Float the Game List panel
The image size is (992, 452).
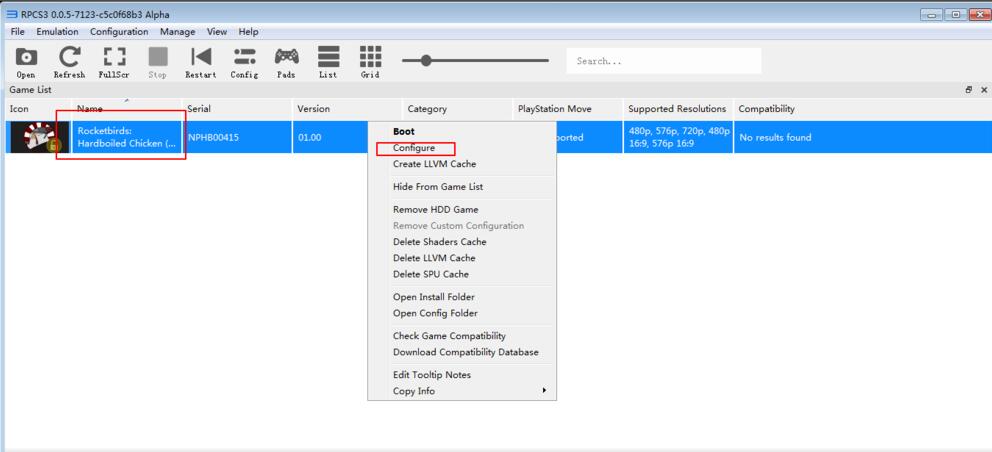click(x=969, y=90)
